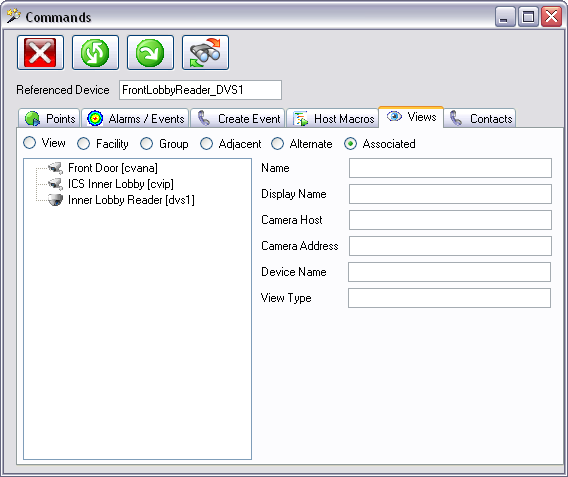This screenshot has height=477, width=568.
Task: Switch to the Points tab
Action: 49,118
